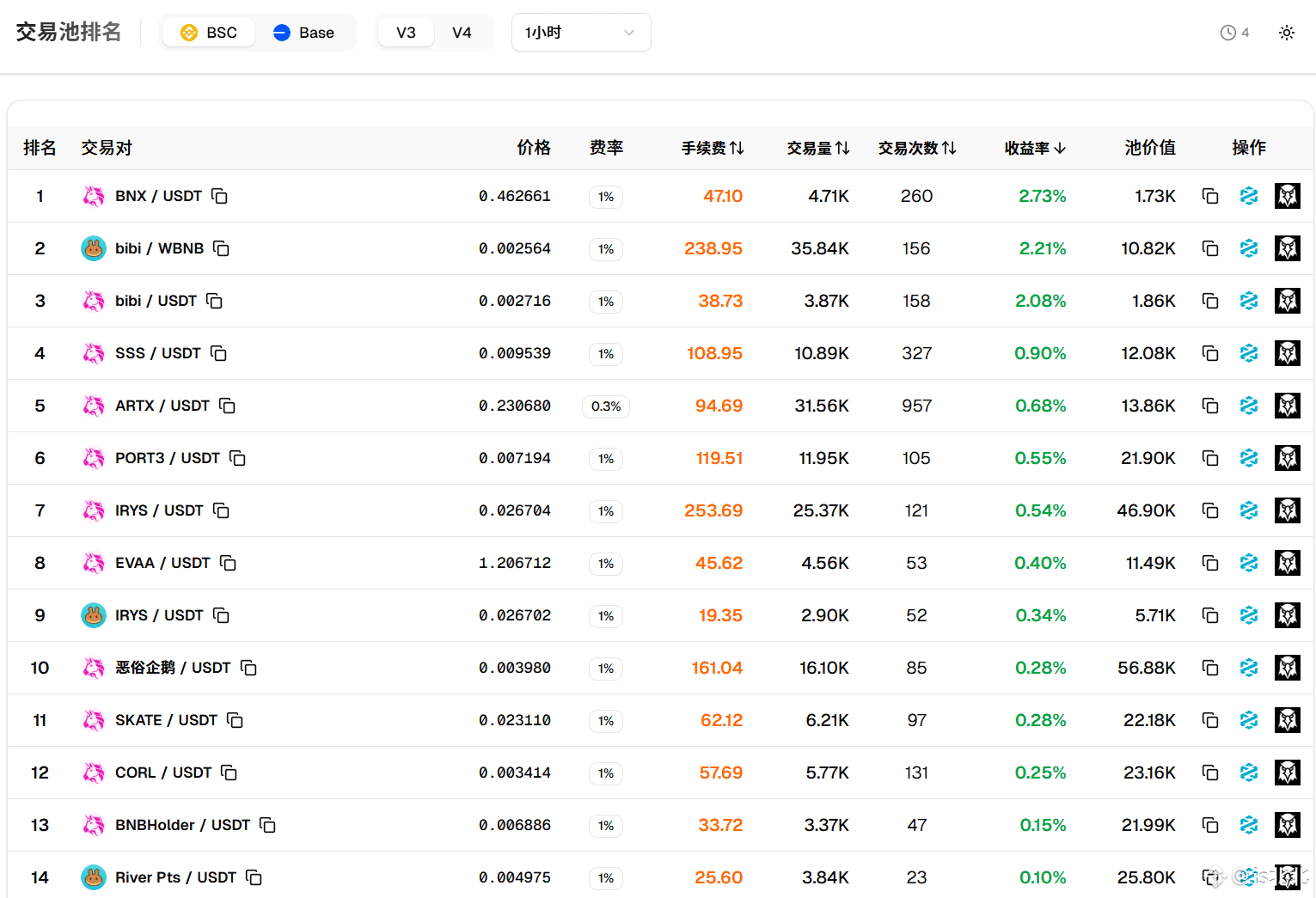The height and width of the screenshot is (898, 1316).
Task: Open the 1小时 time range dropdown
Action: [x=580, y=33]
